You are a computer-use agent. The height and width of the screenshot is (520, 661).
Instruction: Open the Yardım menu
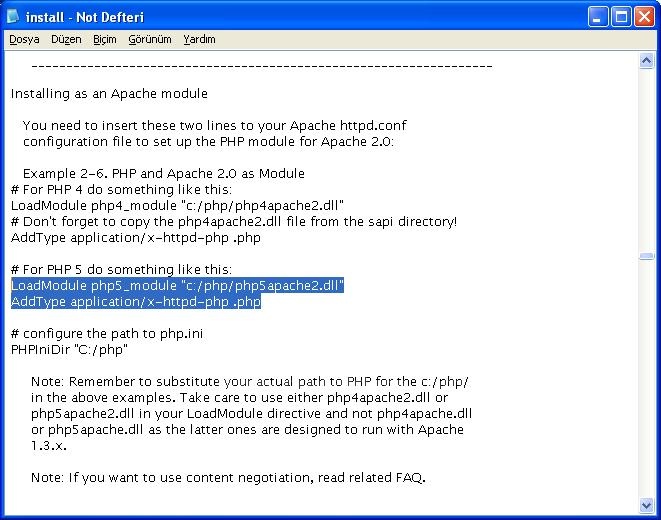199,40
